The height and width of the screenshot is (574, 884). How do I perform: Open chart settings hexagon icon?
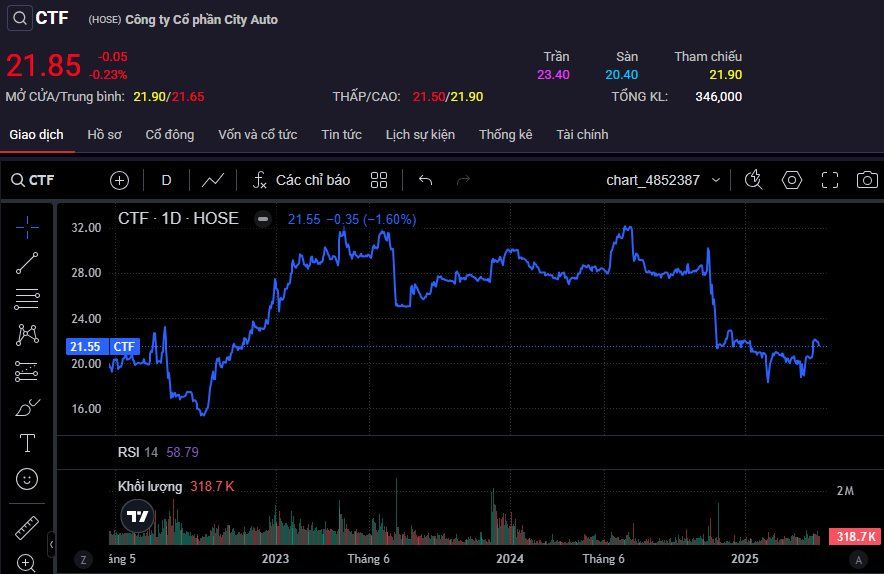click(792, 180)
